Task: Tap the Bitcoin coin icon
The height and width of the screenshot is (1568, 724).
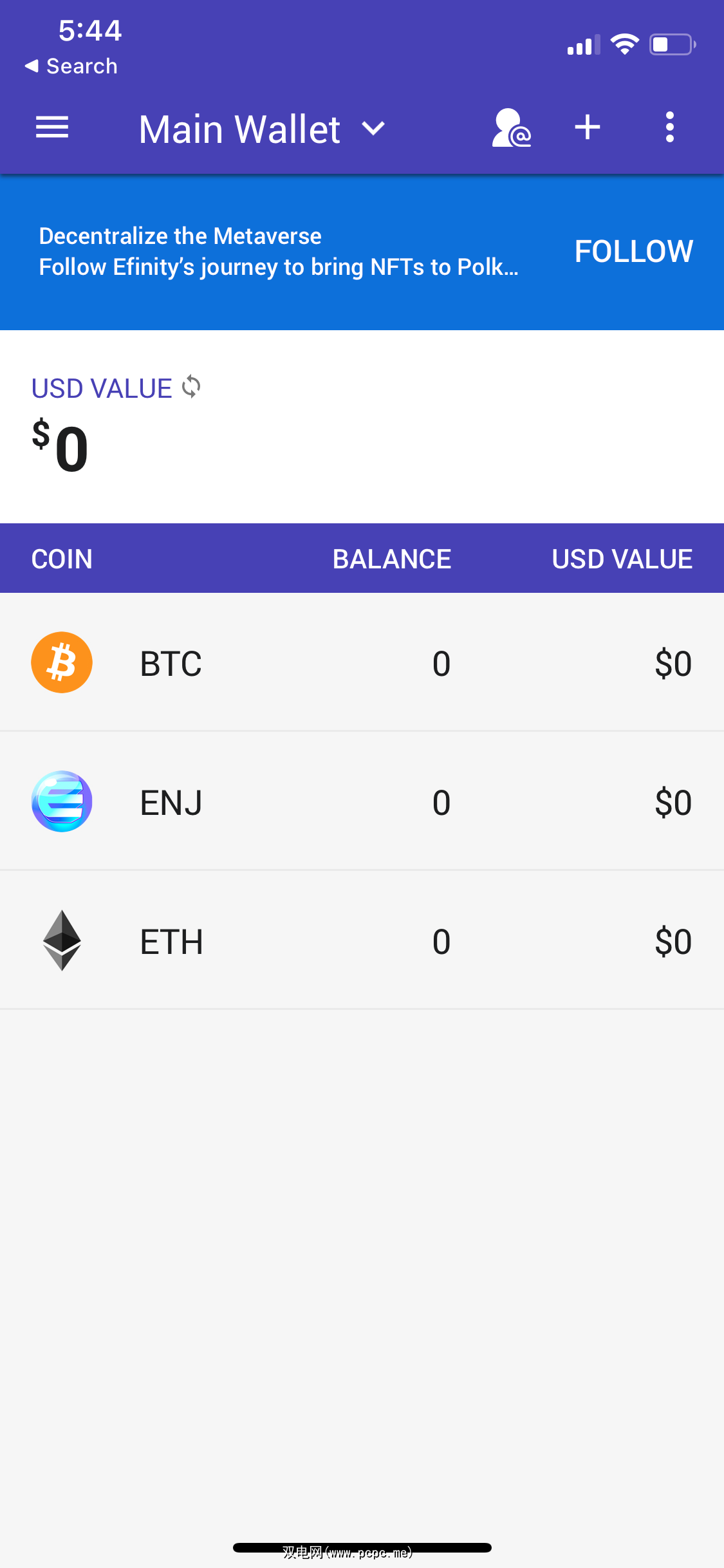Action: 62,662
